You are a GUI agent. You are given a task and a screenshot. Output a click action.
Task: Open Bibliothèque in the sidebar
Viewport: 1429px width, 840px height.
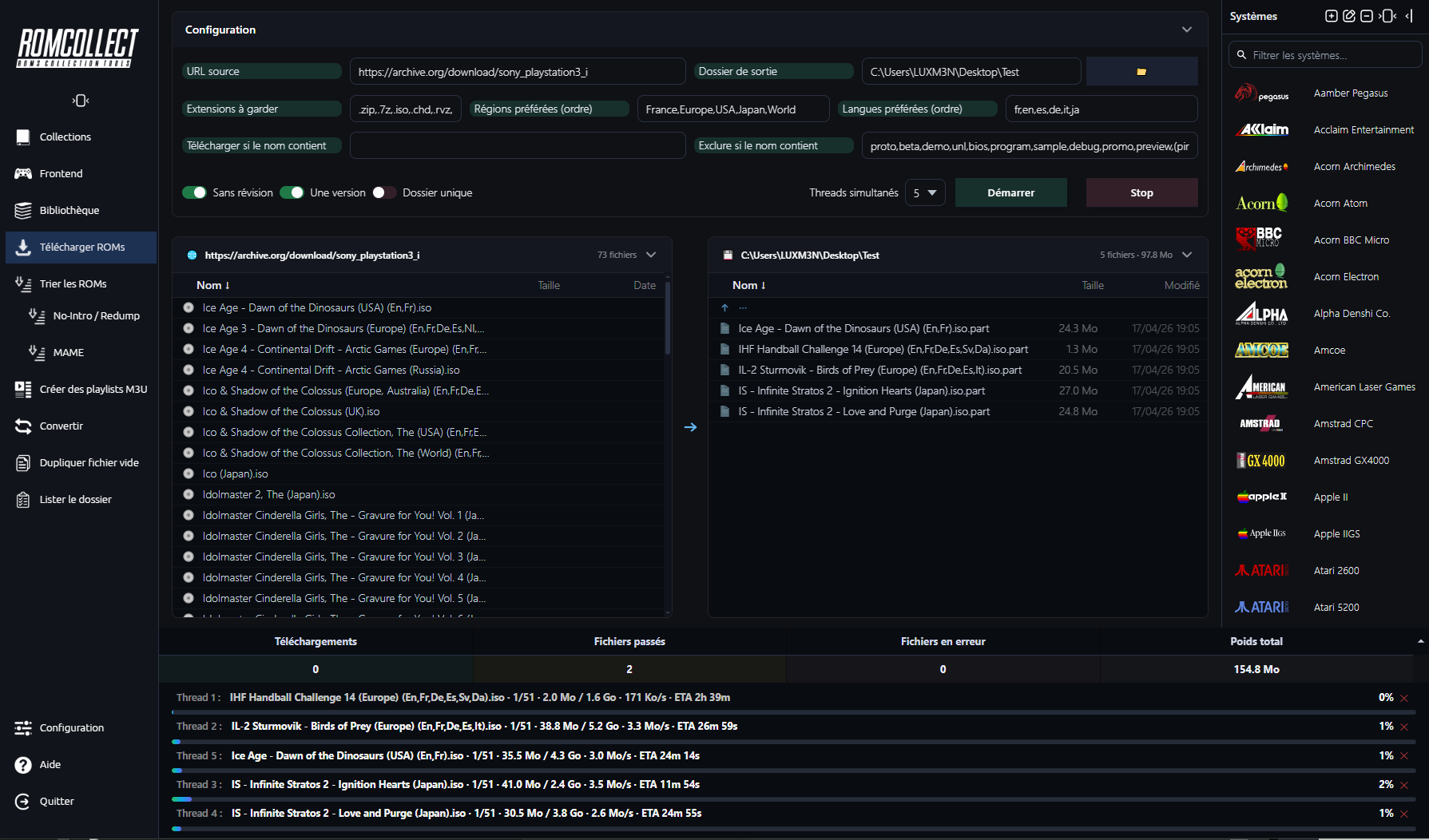click(69, 210)
